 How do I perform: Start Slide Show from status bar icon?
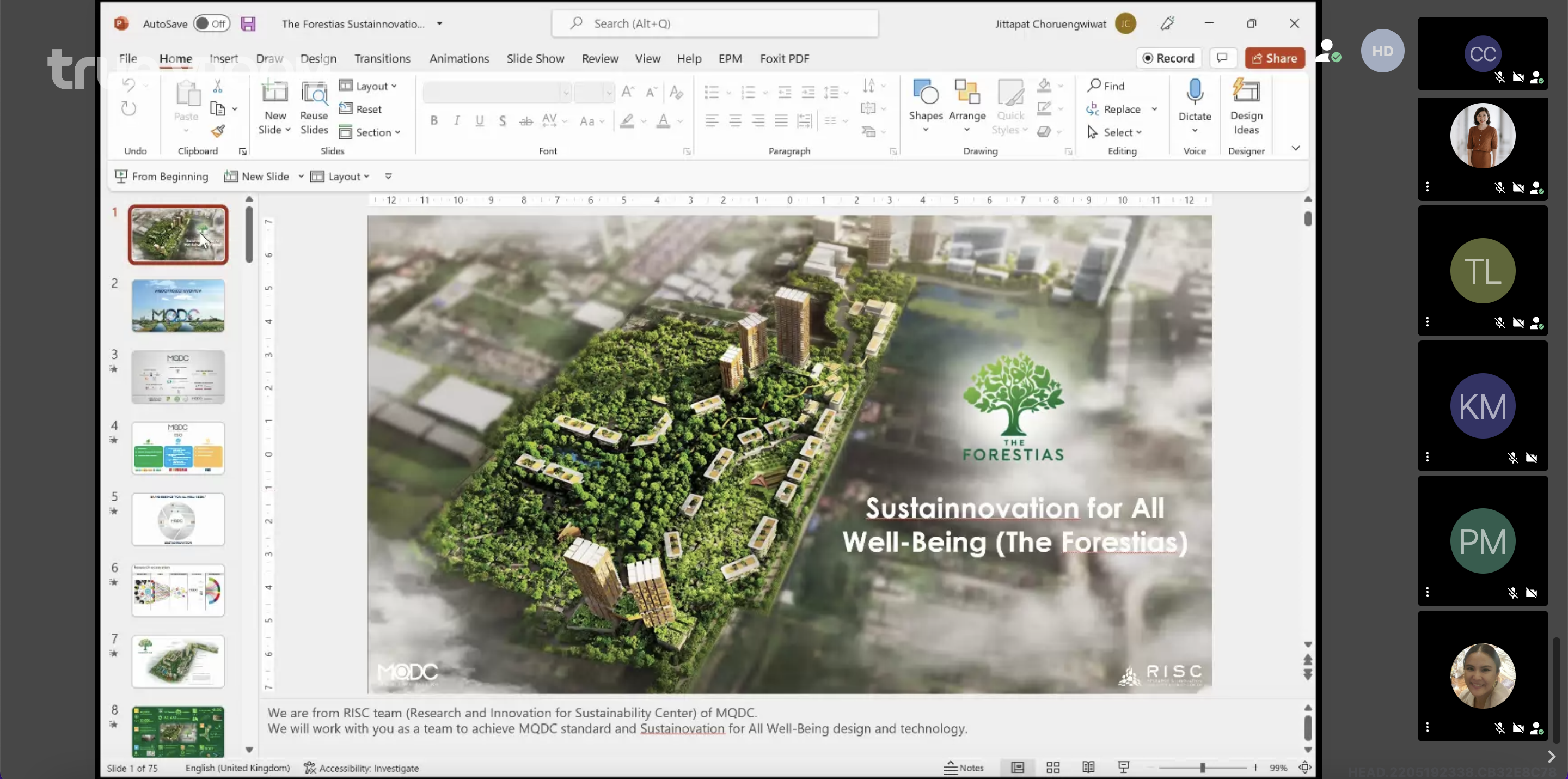1124,768
